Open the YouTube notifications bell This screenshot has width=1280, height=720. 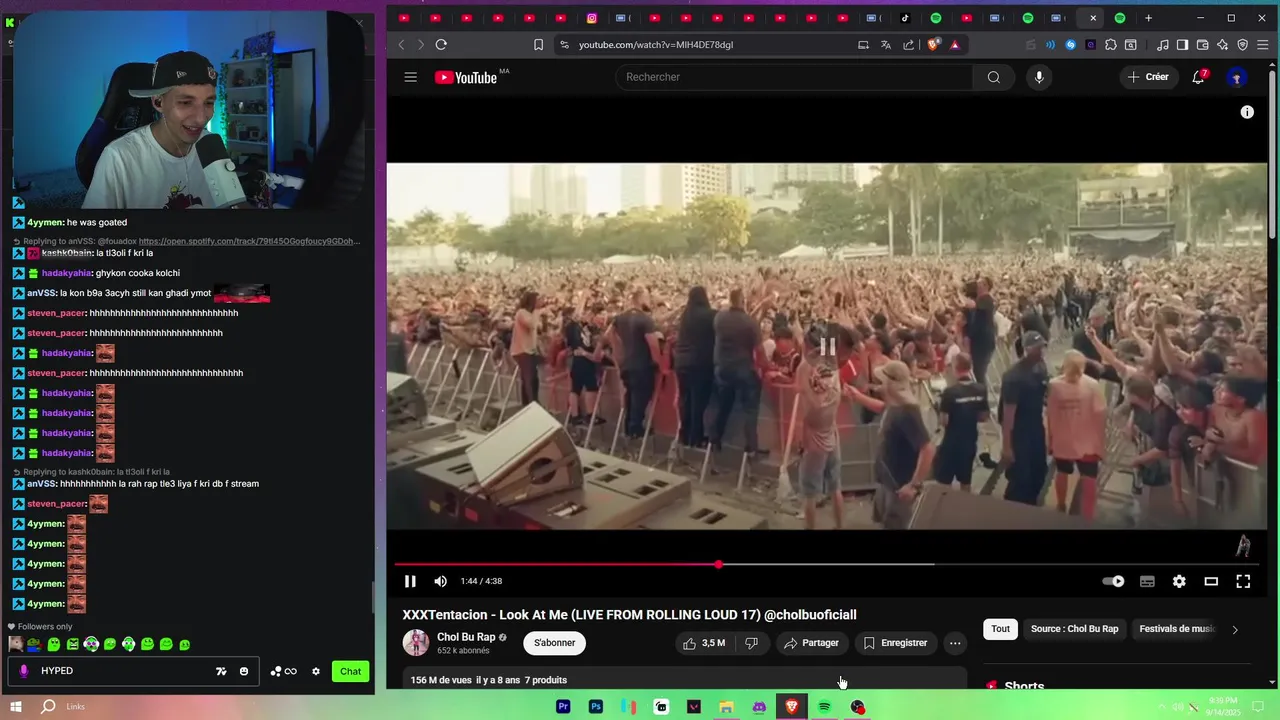coord(1198,77)
